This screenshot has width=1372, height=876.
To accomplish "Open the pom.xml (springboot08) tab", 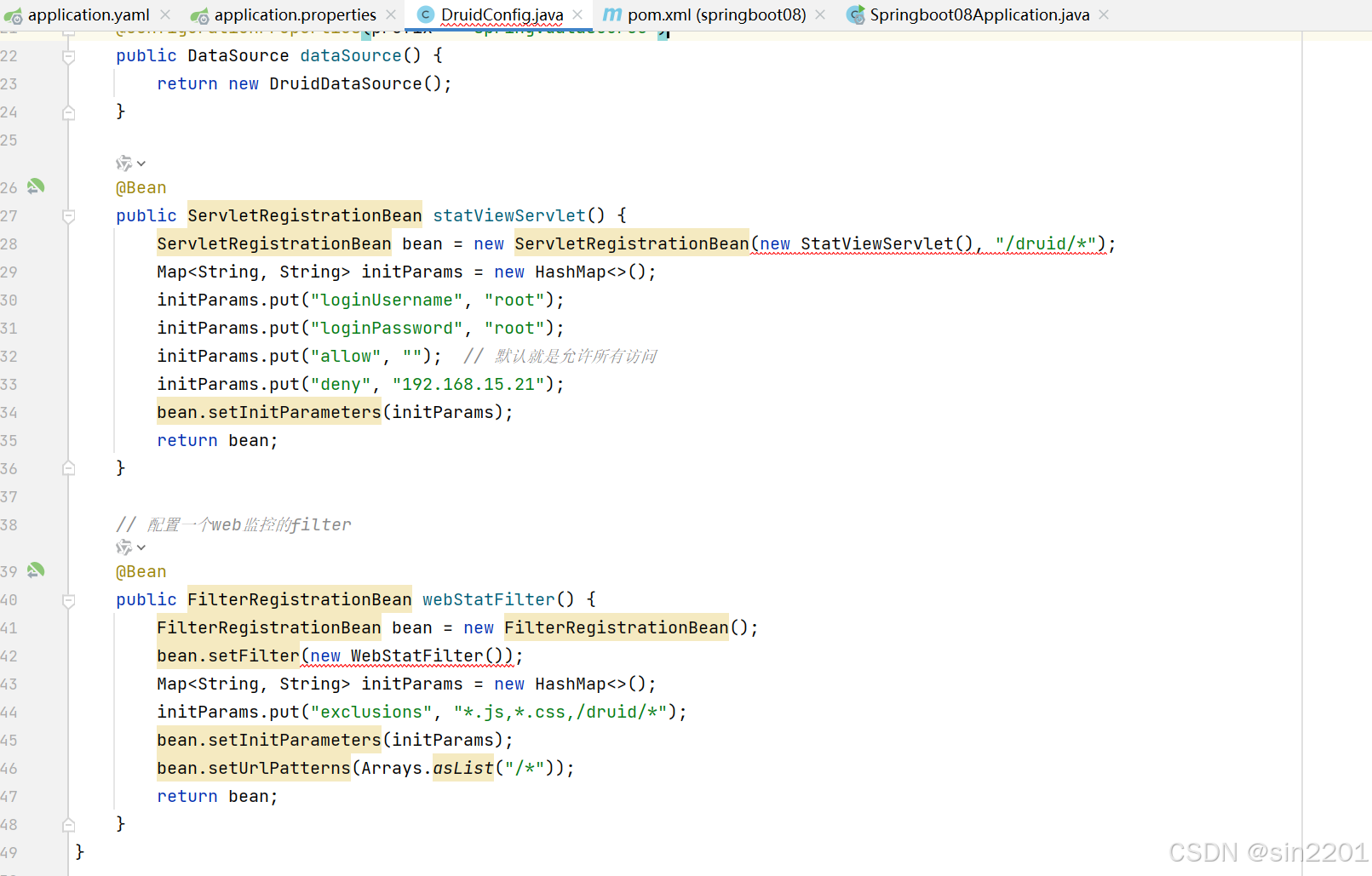I will tap(716, 14).
